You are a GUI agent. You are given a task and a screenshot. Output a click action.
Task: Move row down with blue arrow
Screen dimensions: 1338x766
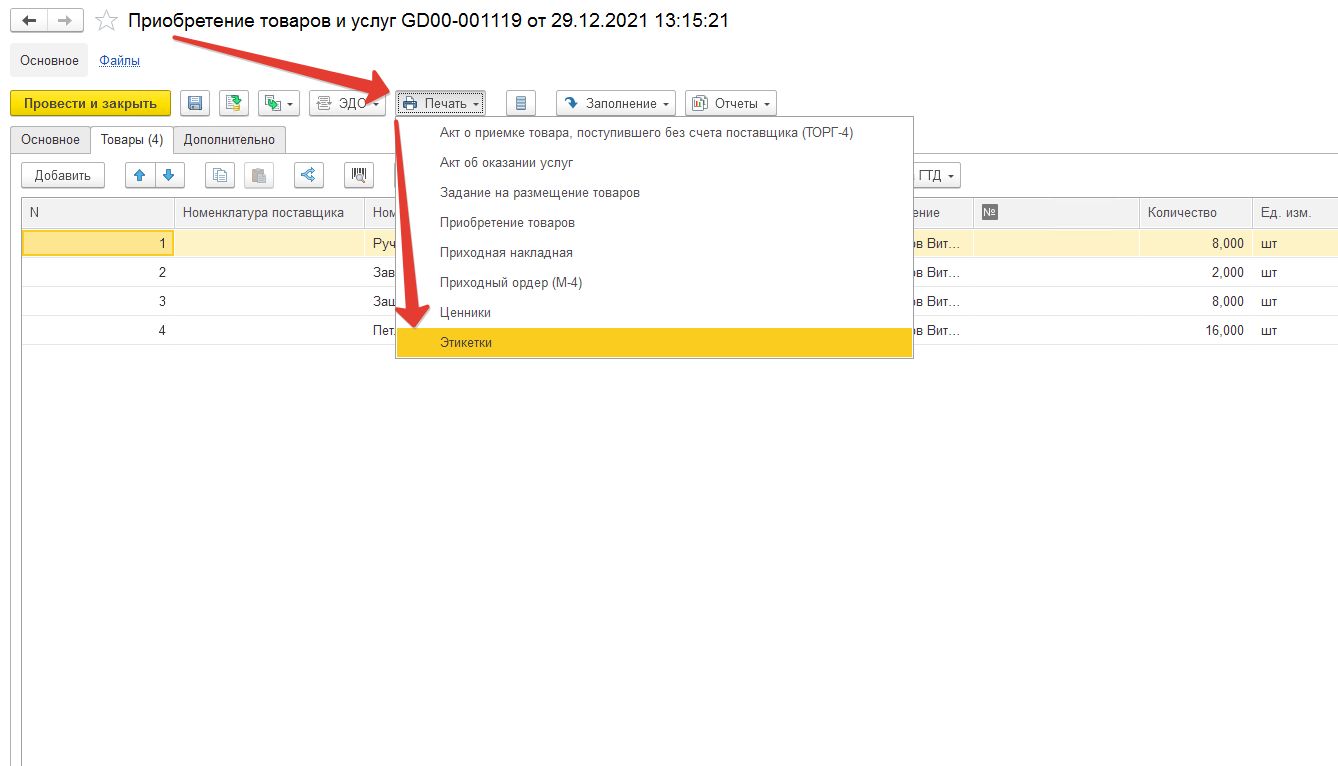[169, 175]
